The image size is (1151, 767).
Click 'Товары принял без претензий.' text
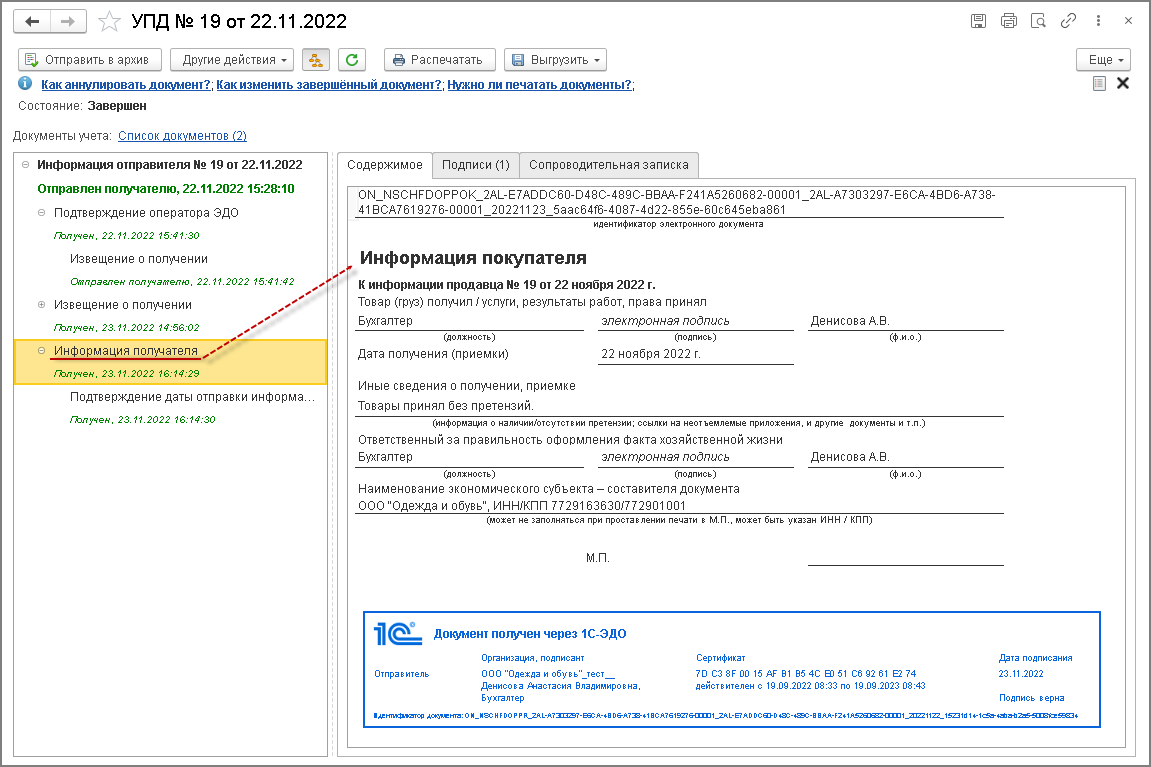[446, 406]
